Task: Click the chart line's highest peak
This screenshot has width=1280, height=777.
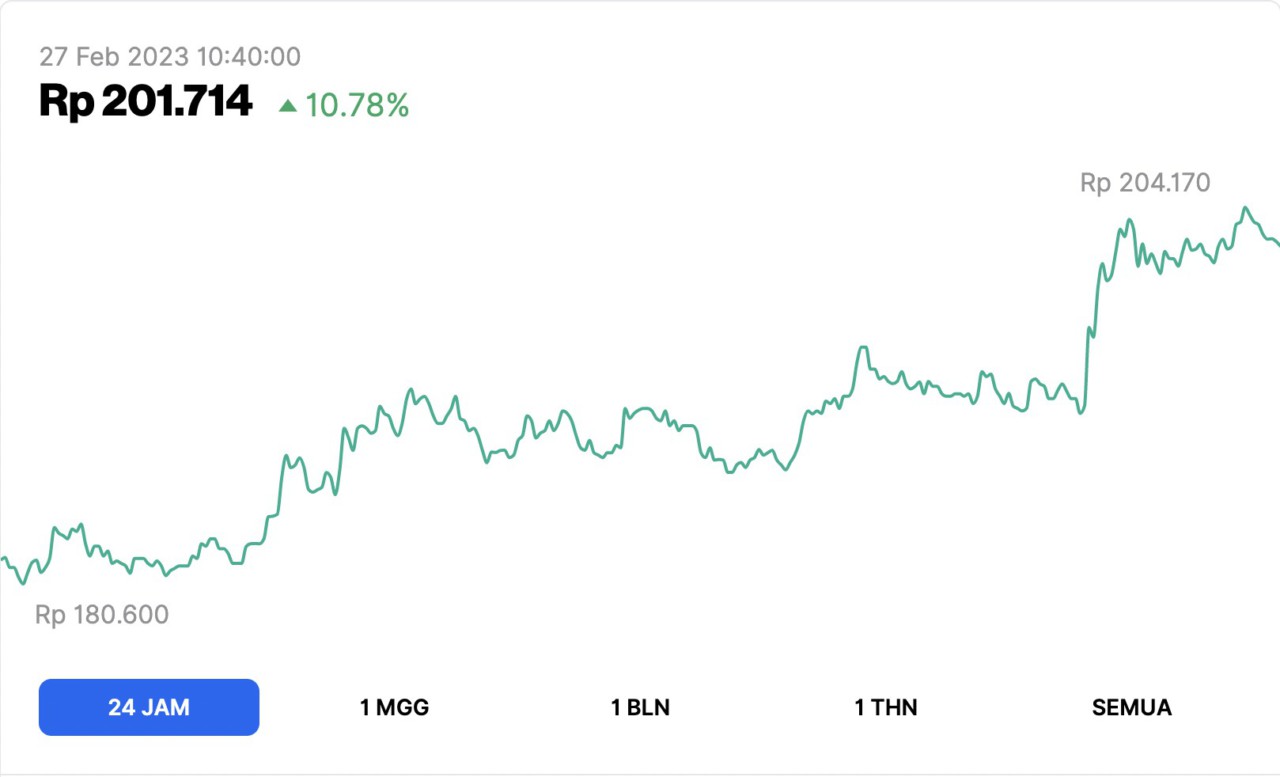Action: coord(1245,208)
